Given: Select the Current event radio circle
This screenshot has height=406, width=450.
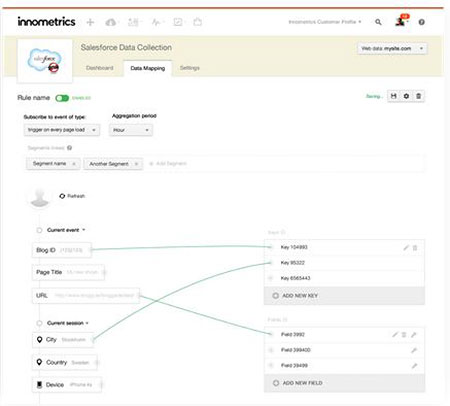Looking at the screenshot, I should (39, 230).
